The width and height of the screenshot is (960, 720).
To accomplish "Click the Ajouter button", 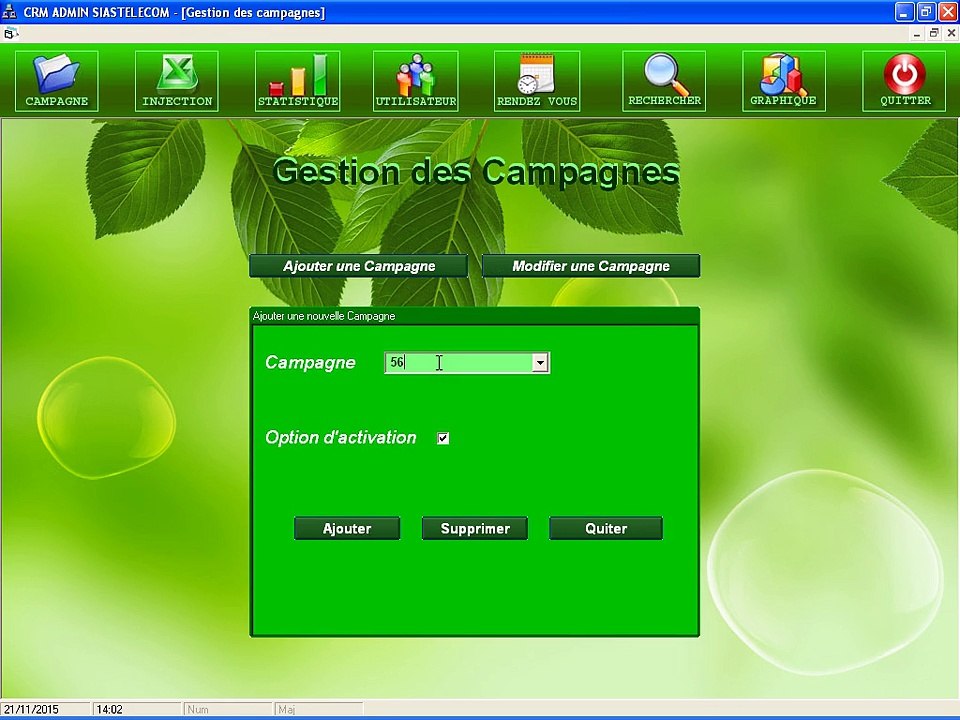I will [x=347, y=528].
